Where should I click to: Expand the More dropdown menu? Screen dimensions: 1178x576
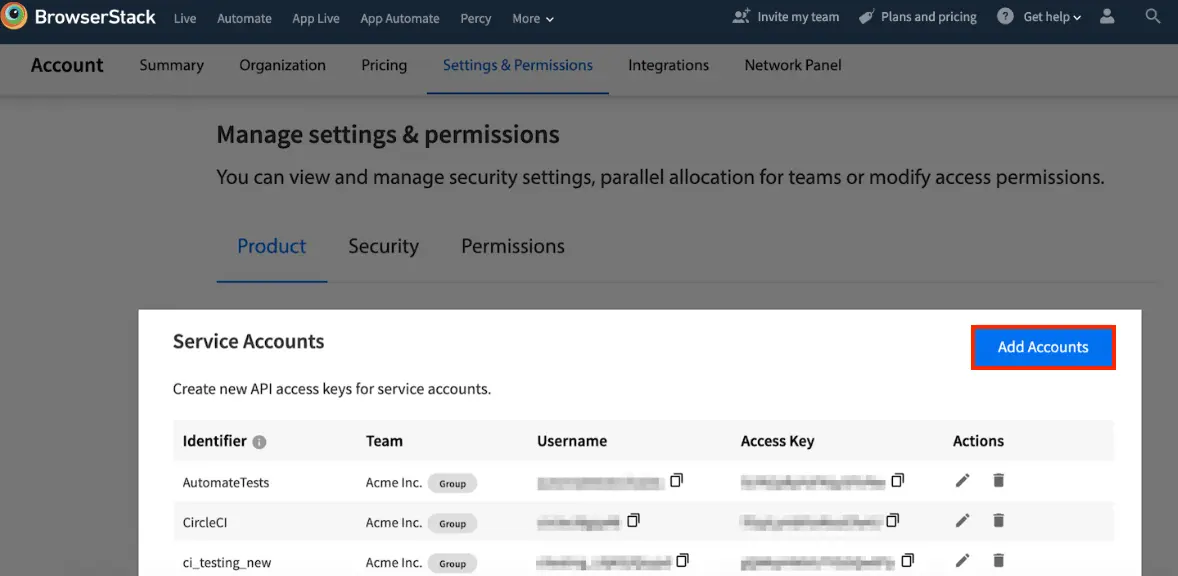tap(533, 18)
